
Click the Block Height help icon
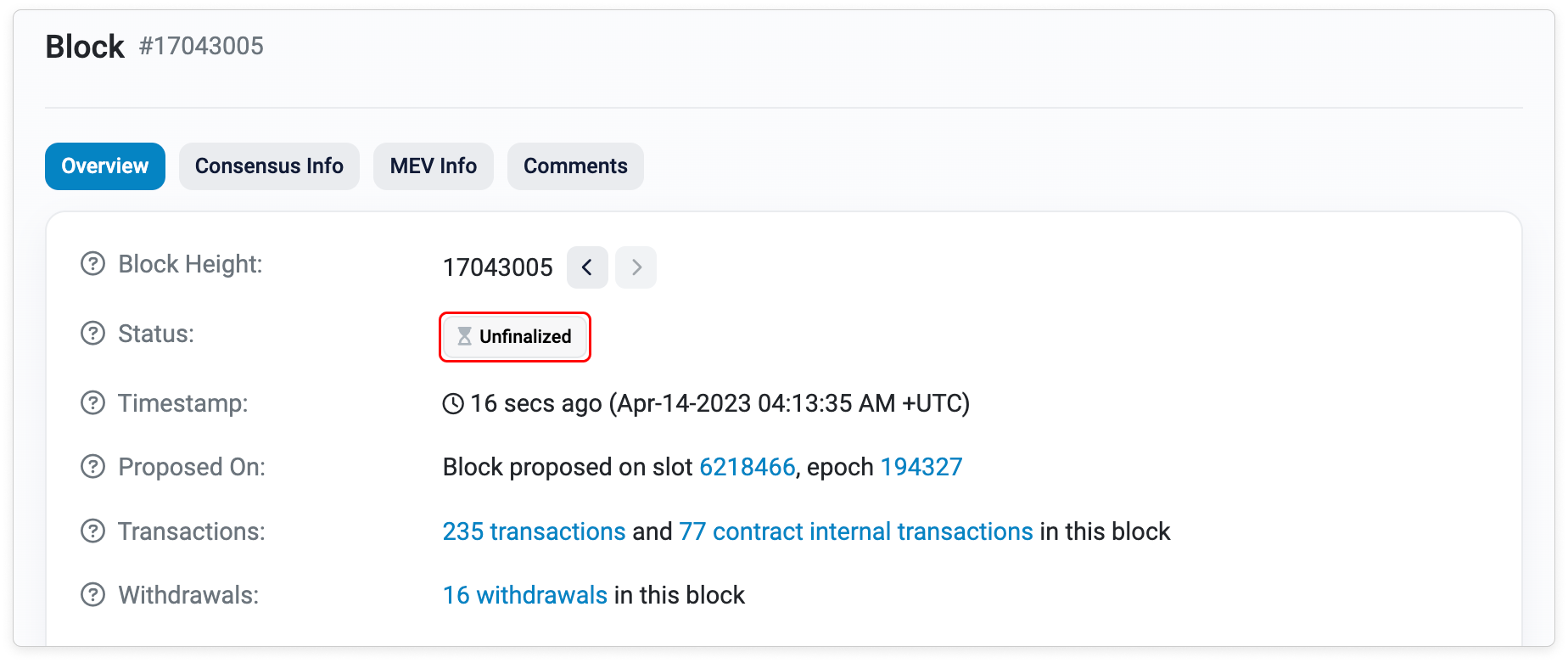(92, 264)
